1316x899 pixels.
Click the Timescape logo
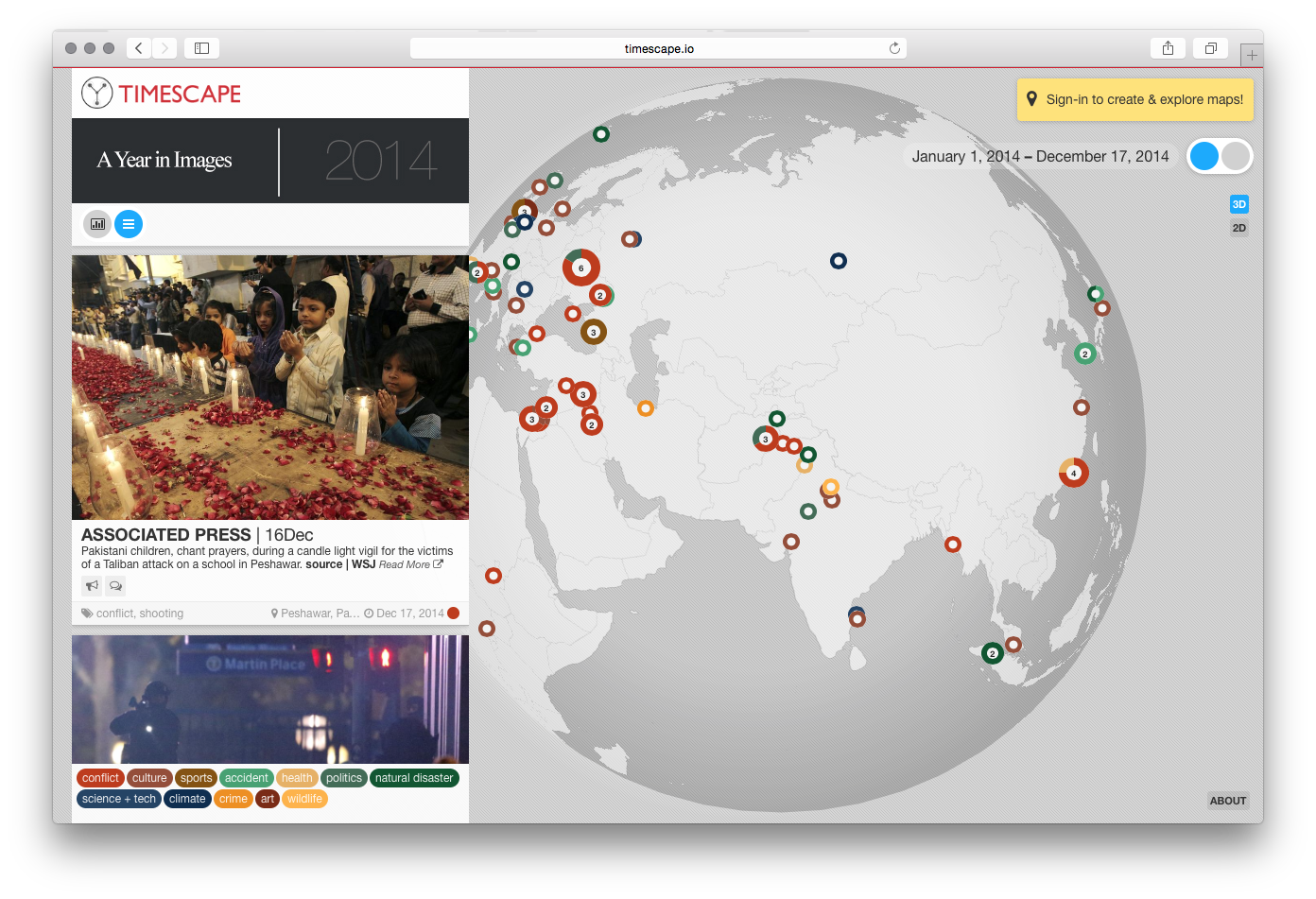(x=162, y=94)
